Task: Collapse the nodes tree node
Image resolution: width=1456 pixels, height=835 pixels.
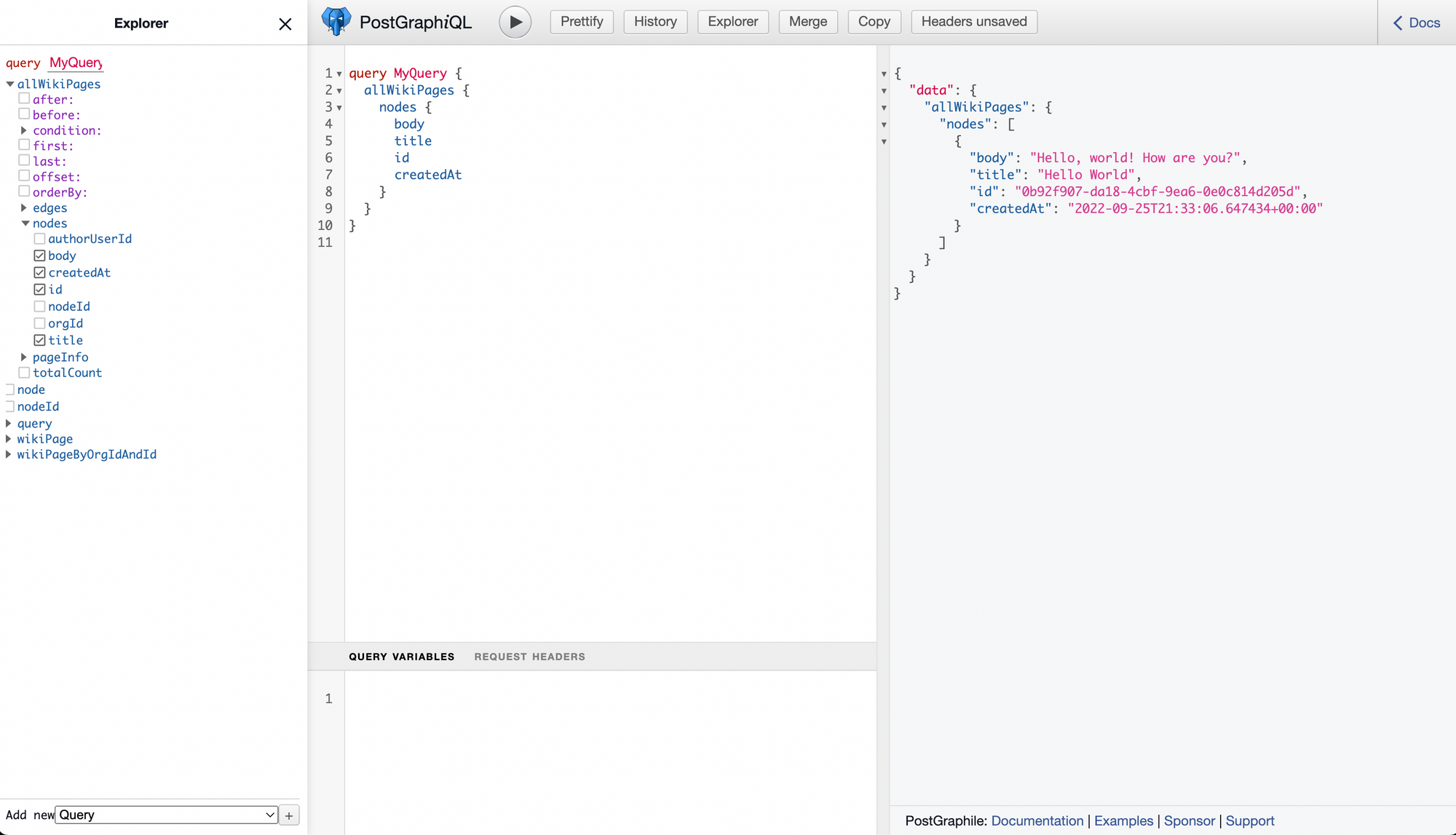Action: 25,223
